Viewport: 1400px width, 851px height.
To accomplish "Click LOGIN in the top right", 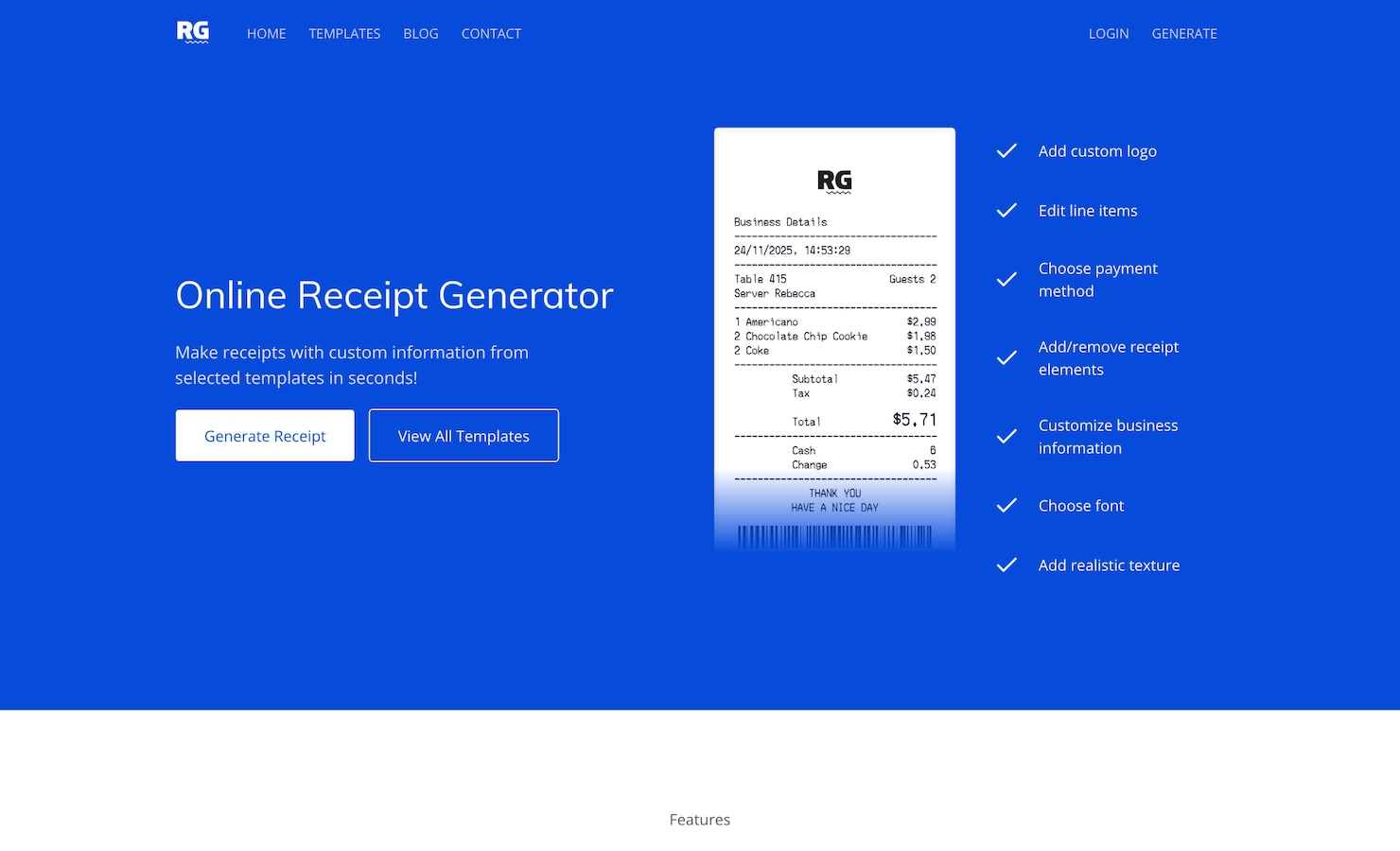I will click(1108, 33).
